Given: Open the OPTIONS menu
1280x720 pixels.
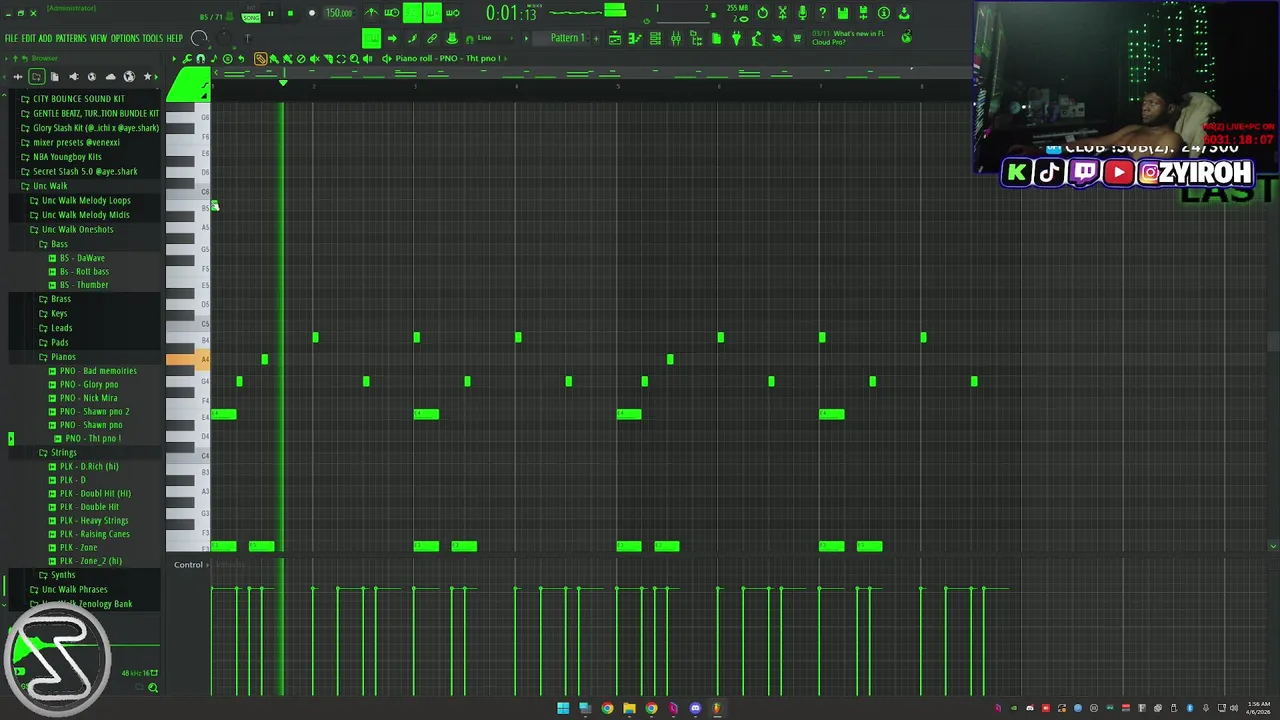Looking at the screenshot, I should pyautogui.click(x=125, y=38).
